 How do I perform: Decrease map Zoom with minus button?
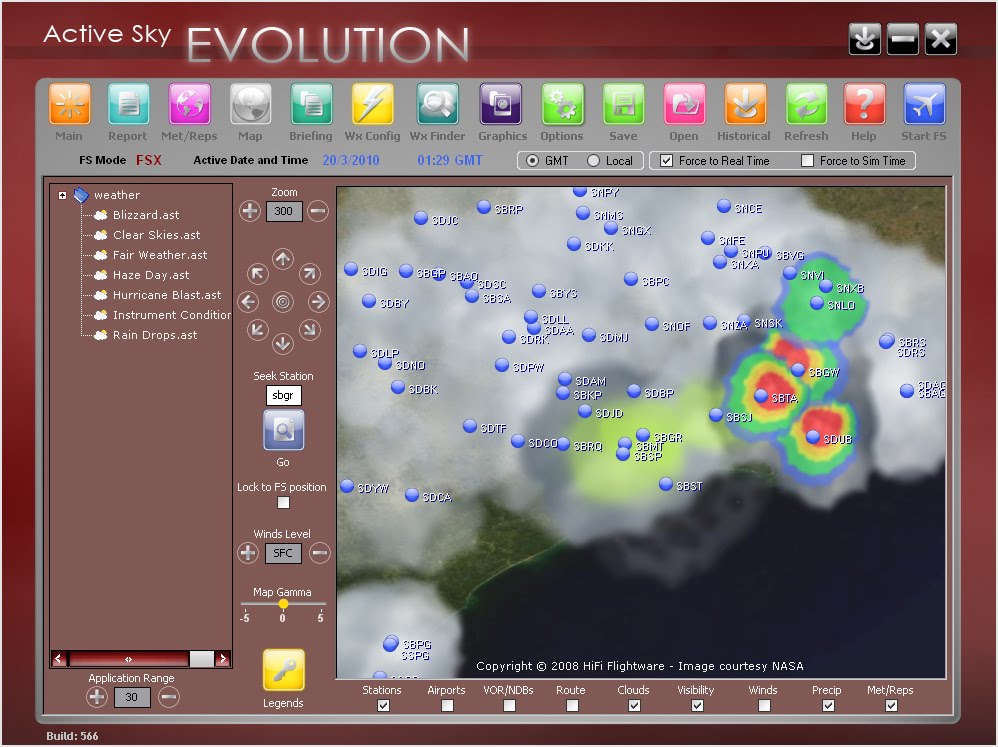pos(318,211)
